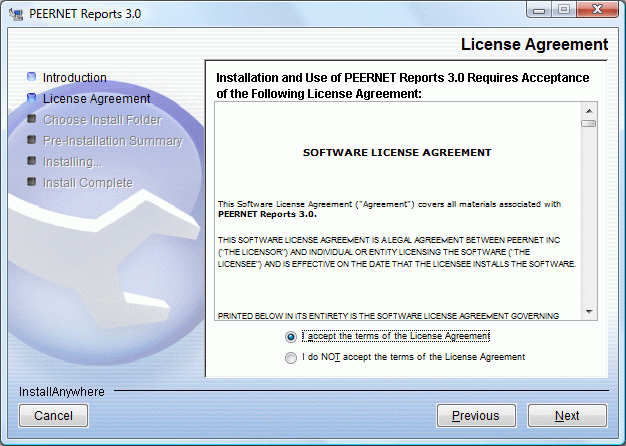
Task: Click the Pre-Installation Summary step label
Action: 113,141
